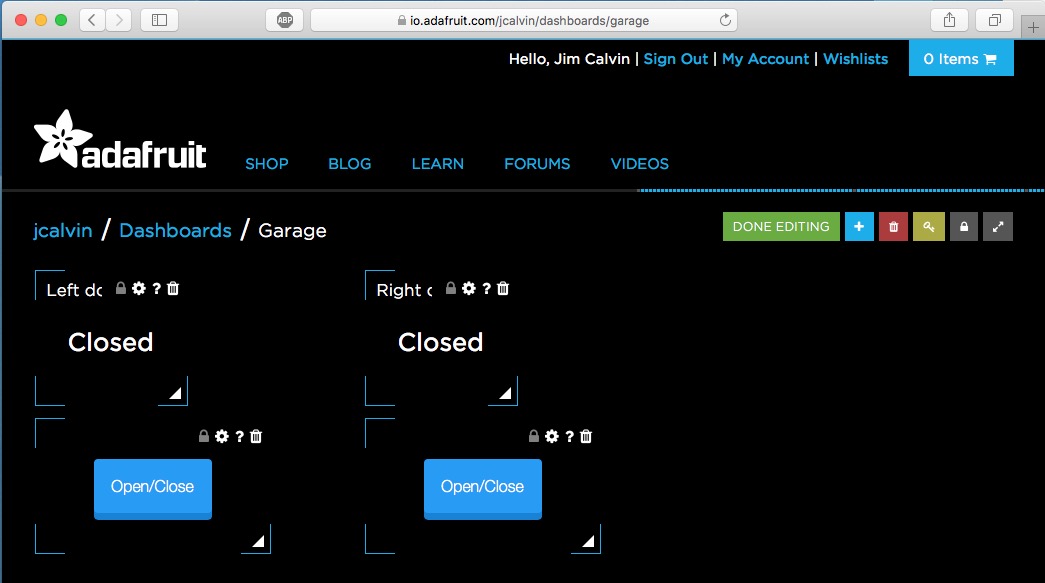1045x583 pixels.
Task: Show help for the Left door block
Action: coord(157,289)
